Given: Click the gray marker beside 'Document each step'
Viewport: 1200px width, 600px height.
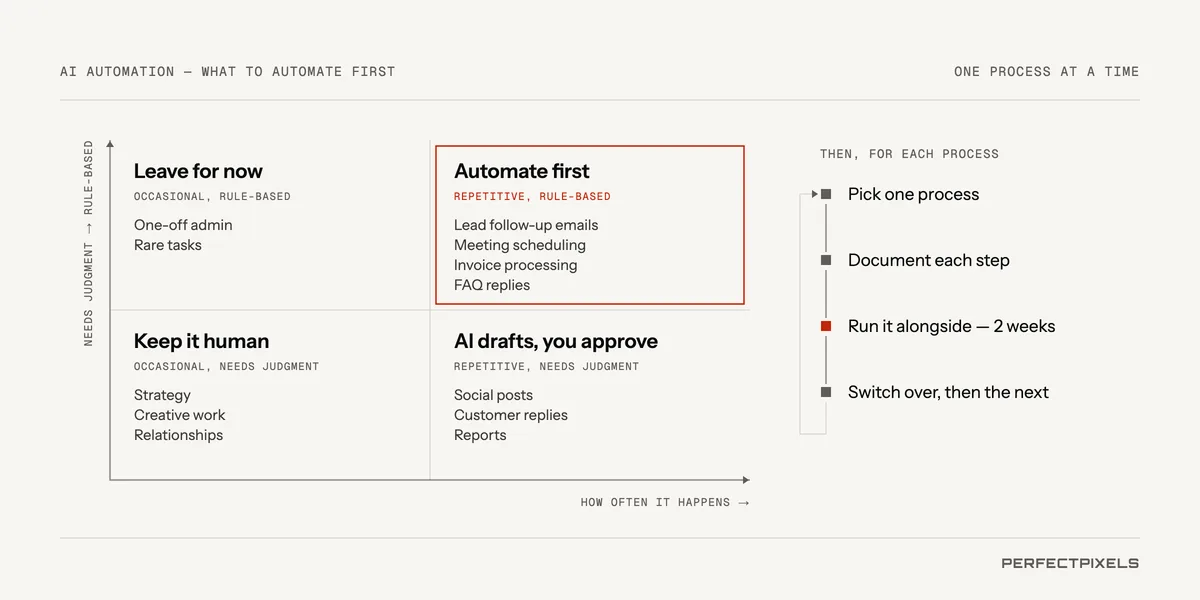Looking at the screenshot, I should (826, 260).
